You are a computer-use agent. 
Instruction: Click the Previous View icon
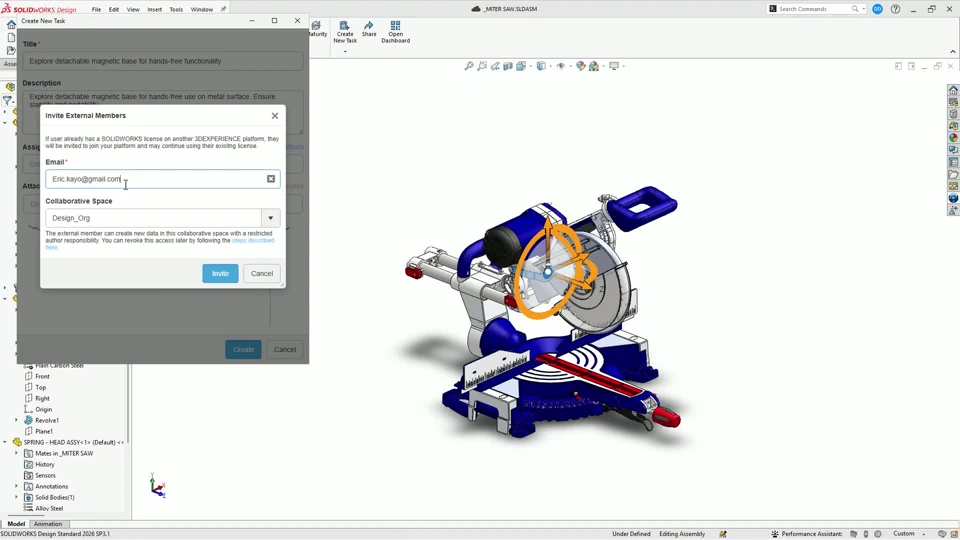coord(495,66)
